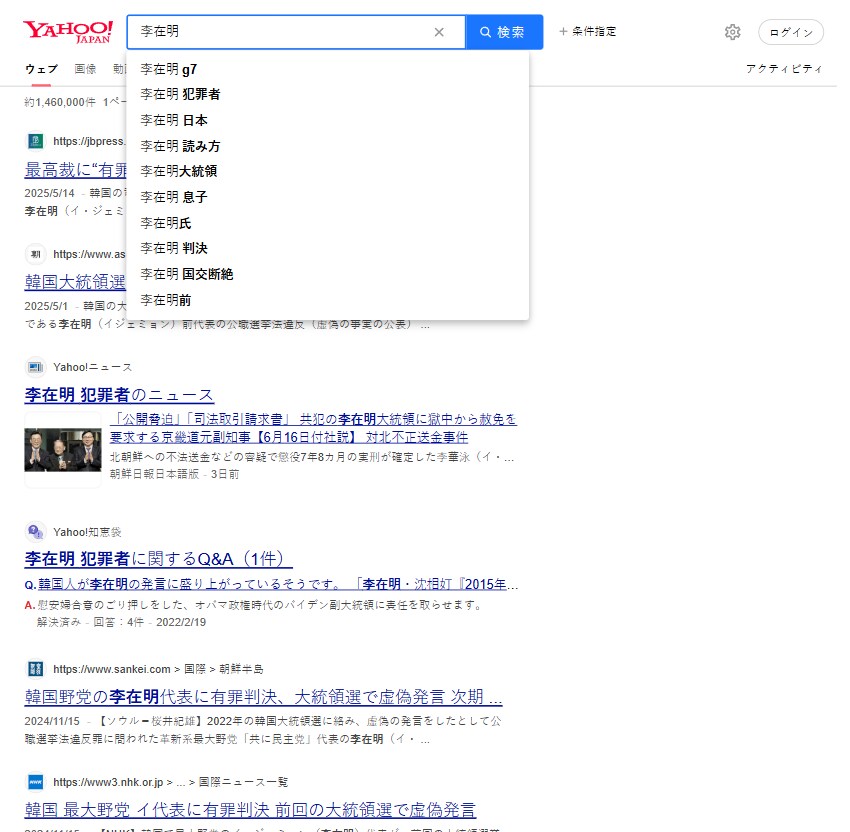Select the ウェブ tab

coord(41,69)
